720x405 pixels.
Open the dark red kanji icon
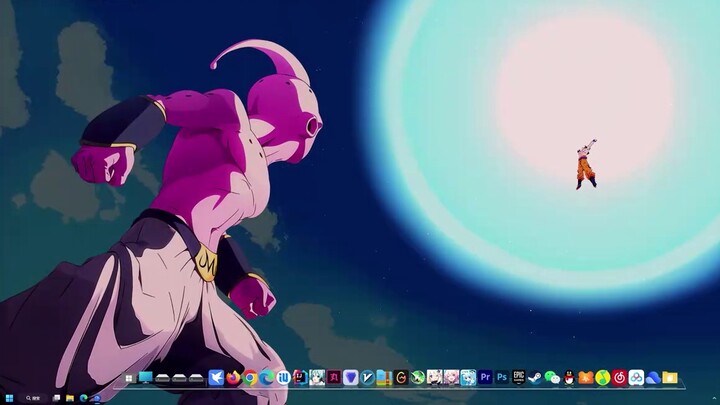tap(334, 377)
